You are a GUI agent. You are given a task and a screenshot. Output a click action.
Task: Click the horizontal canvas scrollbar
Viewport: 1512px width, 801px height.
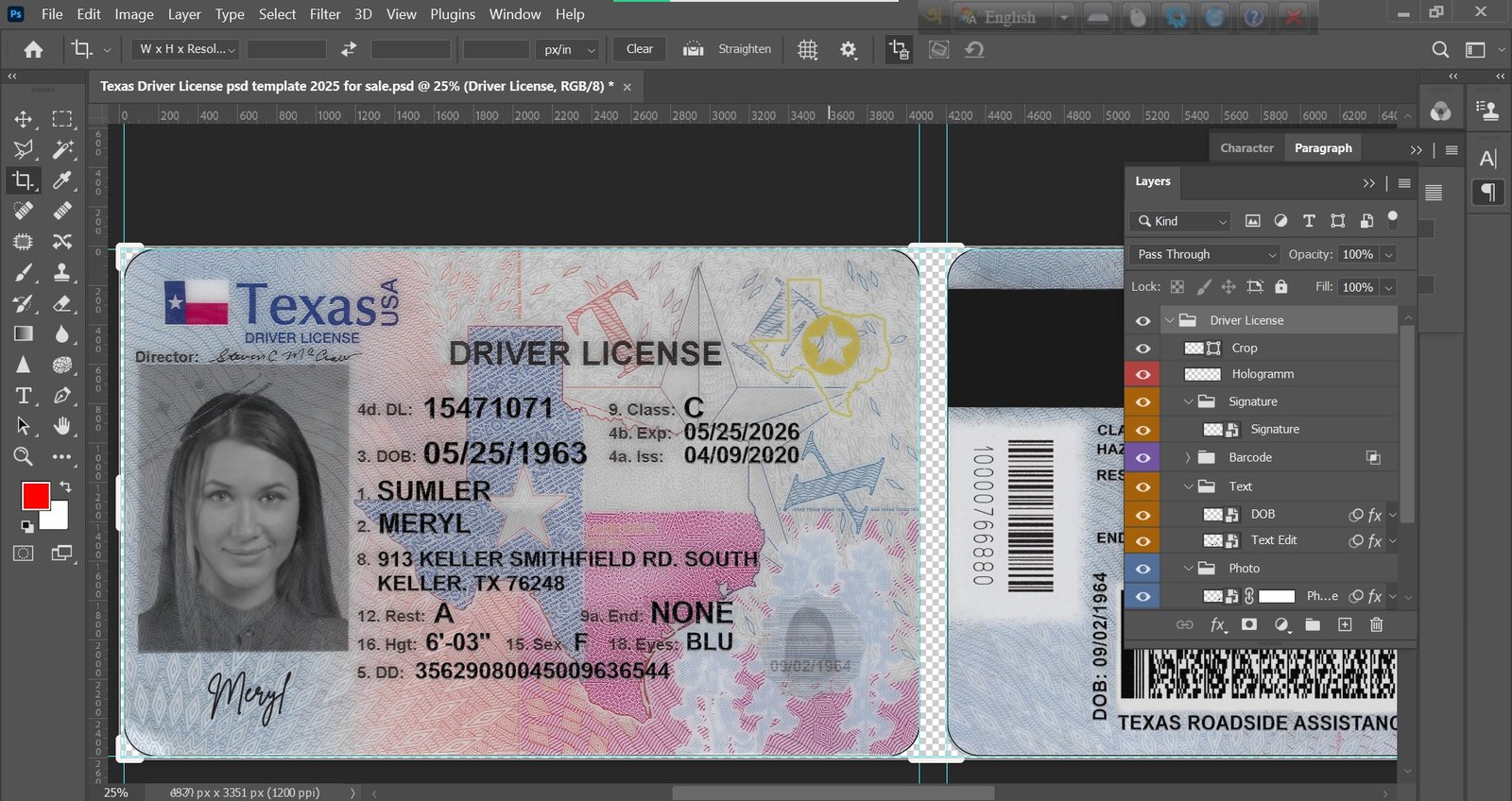[x=833, y=792]
